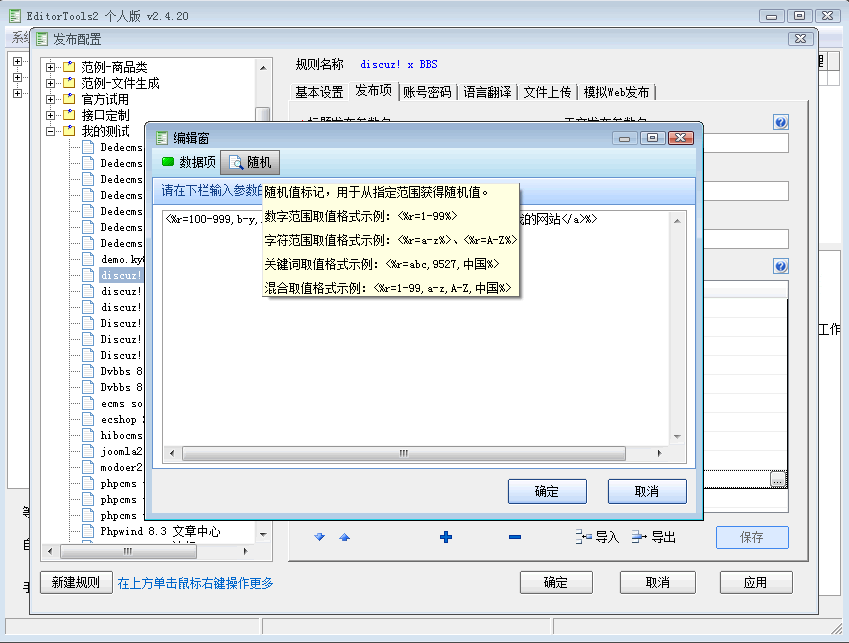Screen dimensions: 849x643
Task: Click the blue move-up arrow icon
Action: click(343, 537)
